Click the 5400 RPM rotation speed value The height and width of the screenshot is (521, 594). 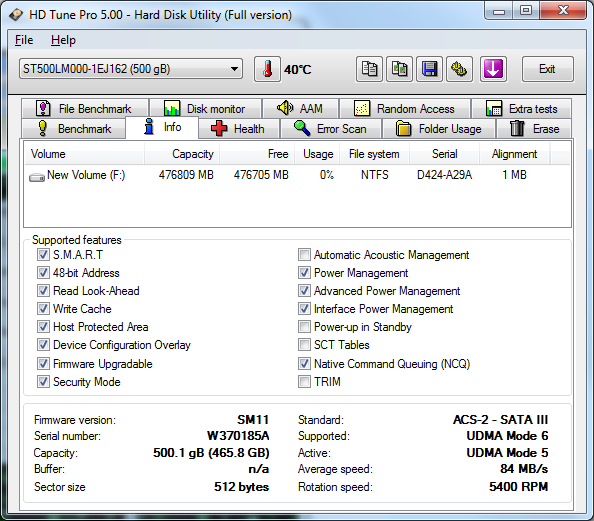click(519, 487)
